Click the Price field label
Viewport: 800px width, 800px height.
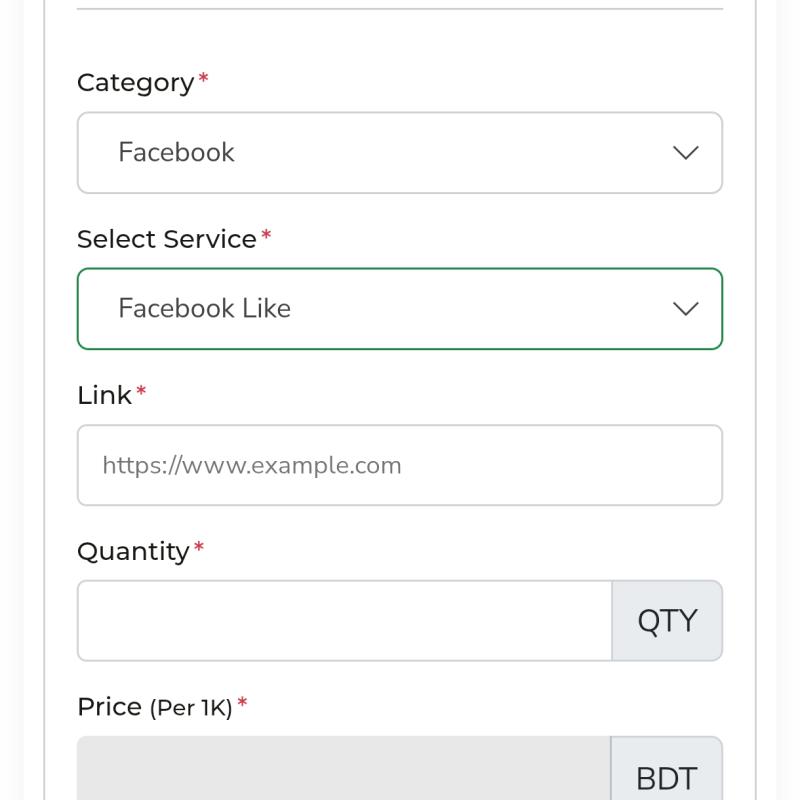click(x=109, y=707)
